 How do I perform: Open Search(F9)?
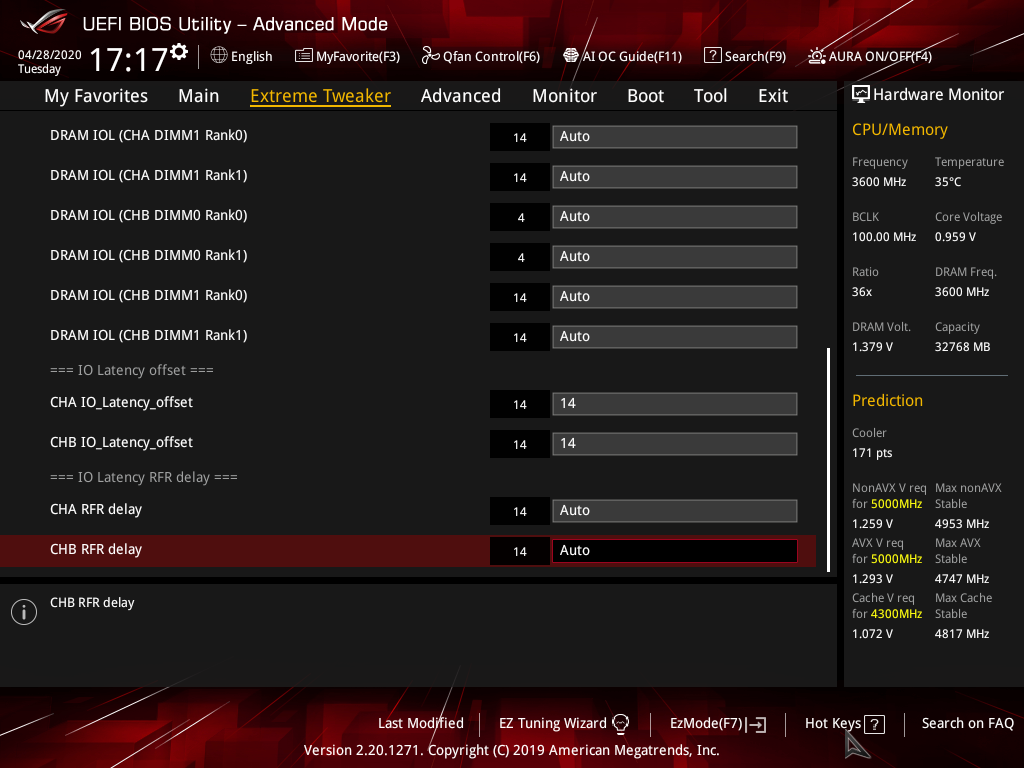[x=745, y=56]
